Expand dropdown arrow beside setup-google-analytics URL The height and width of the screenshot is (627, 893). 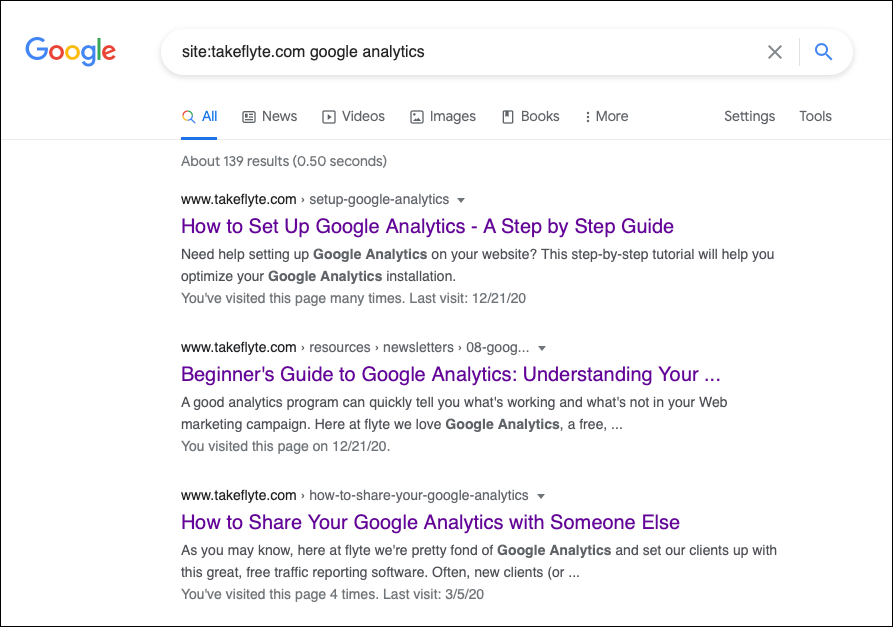pos(461,200)
